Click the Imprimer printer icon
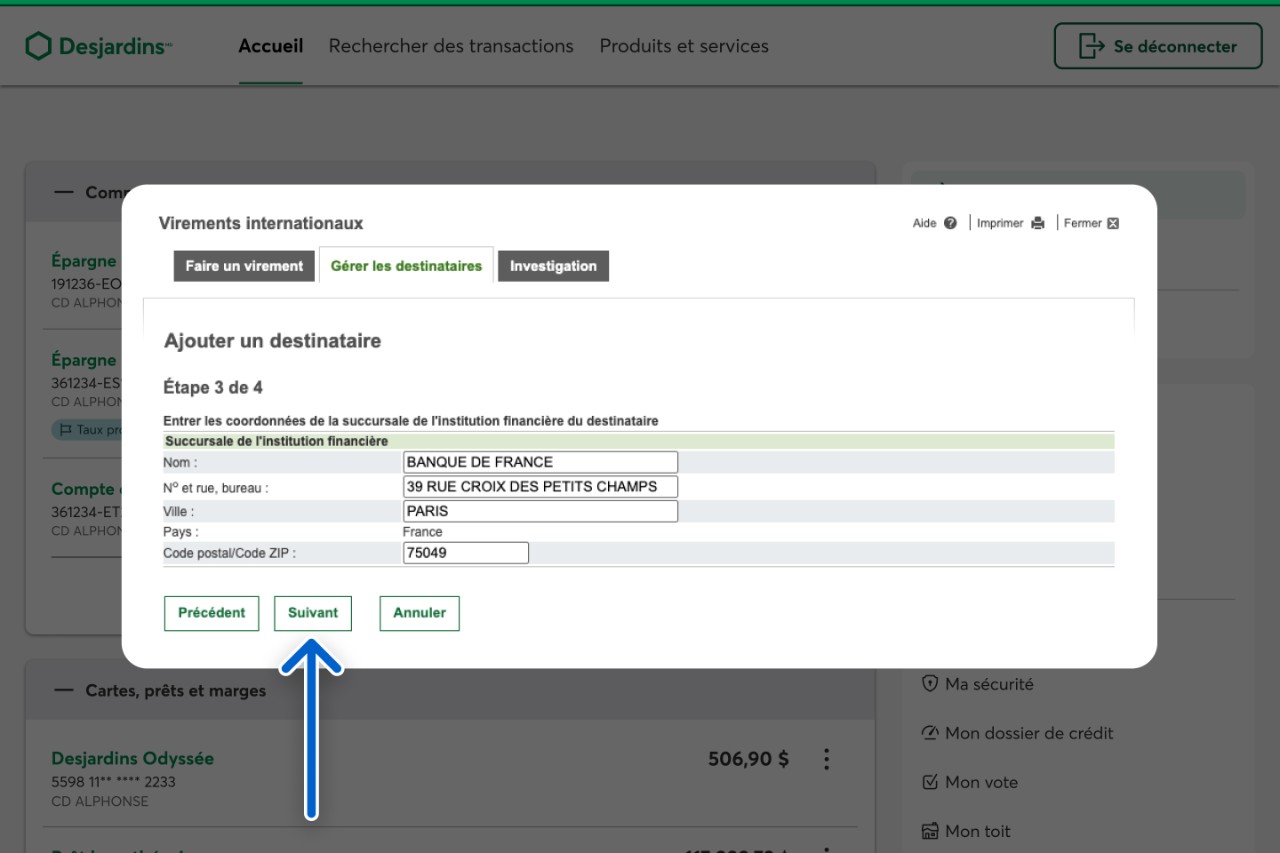Screen dimensions: 1280x853 tap(1038, 223)
